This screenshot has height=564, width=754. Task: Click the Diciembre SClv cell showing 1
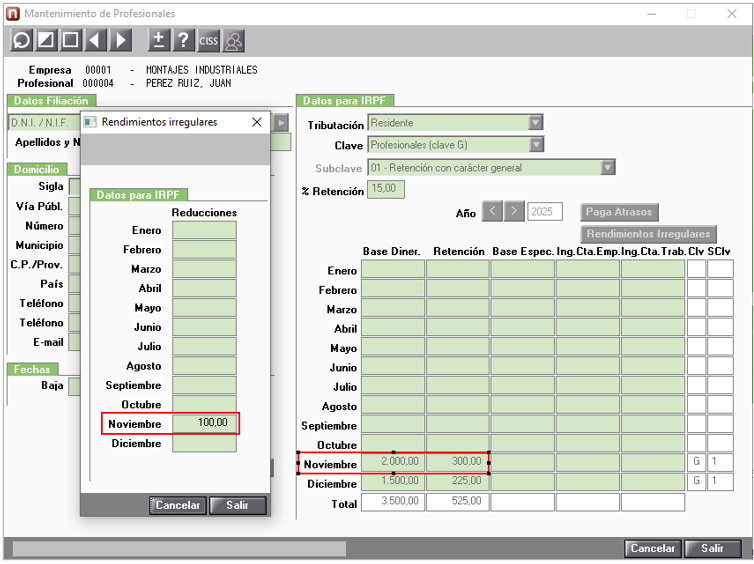tap(720, 481)
